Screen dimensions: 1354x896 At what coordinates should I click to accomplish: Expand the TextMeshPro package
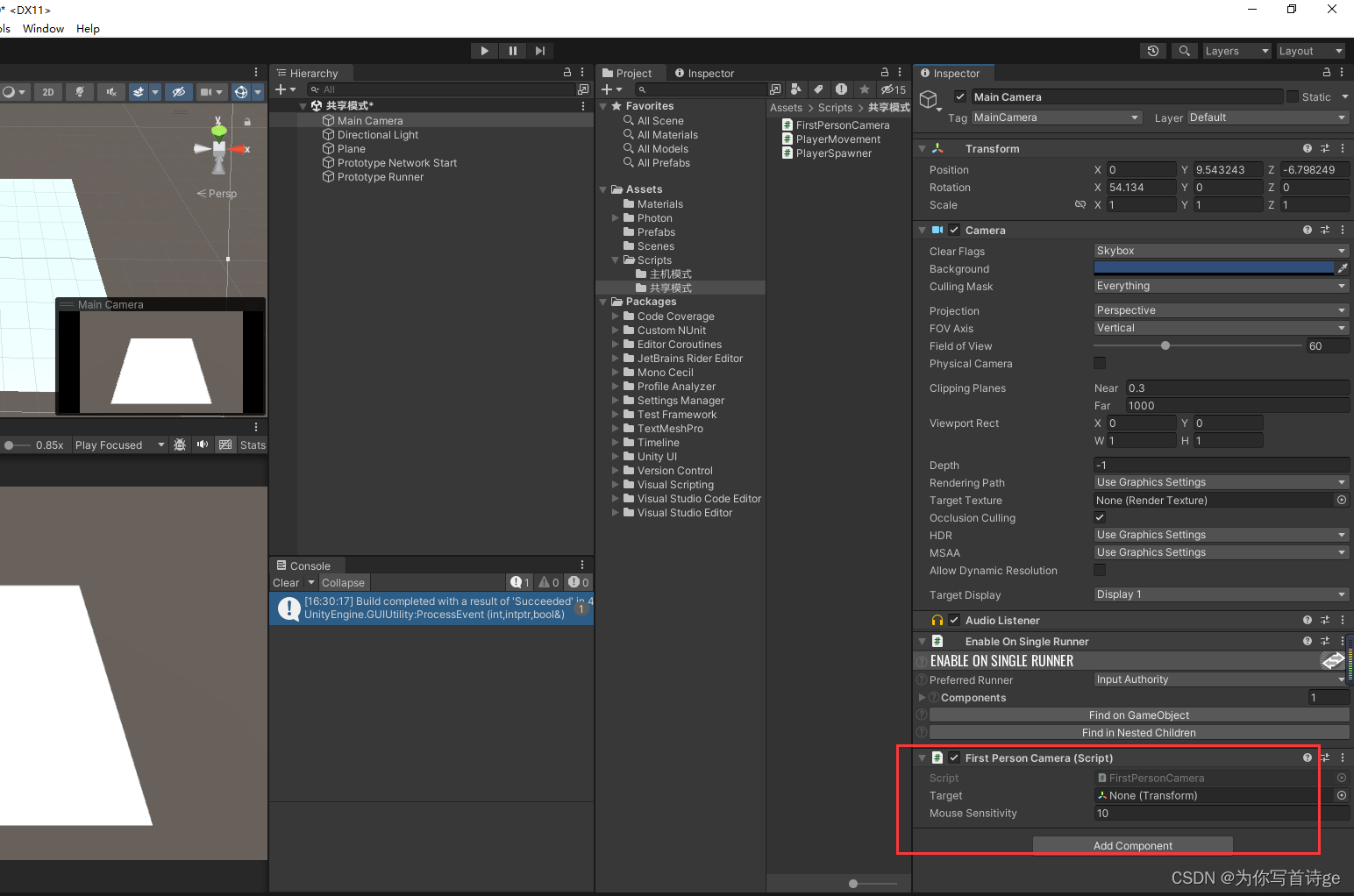click(x=616, y=429)
